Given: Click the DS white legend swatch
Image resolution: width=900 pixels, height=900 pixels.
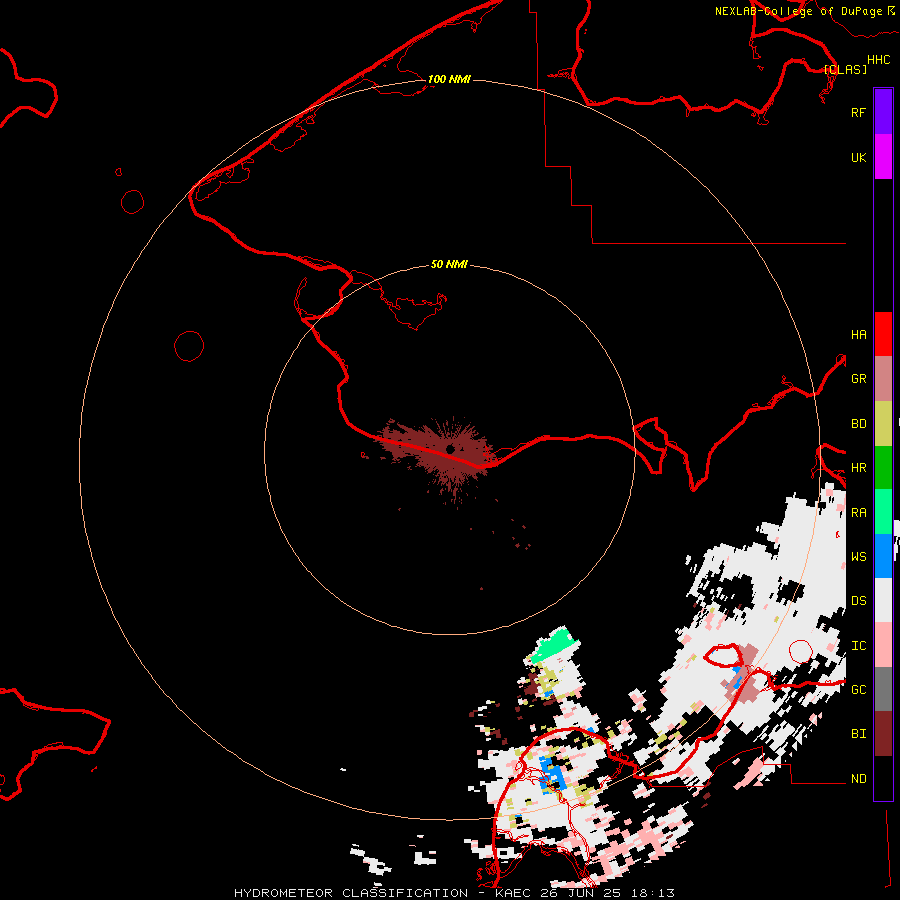Looking at the screenshot, I should [x=883, y=600].
